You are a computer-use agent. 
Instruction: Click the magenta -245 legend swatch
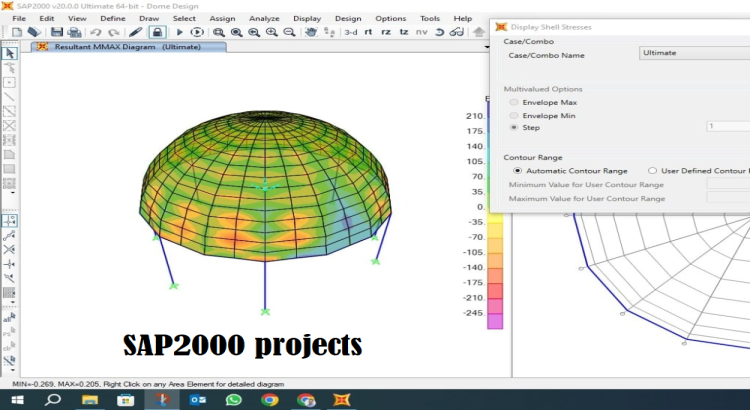[x=495, y=321]
